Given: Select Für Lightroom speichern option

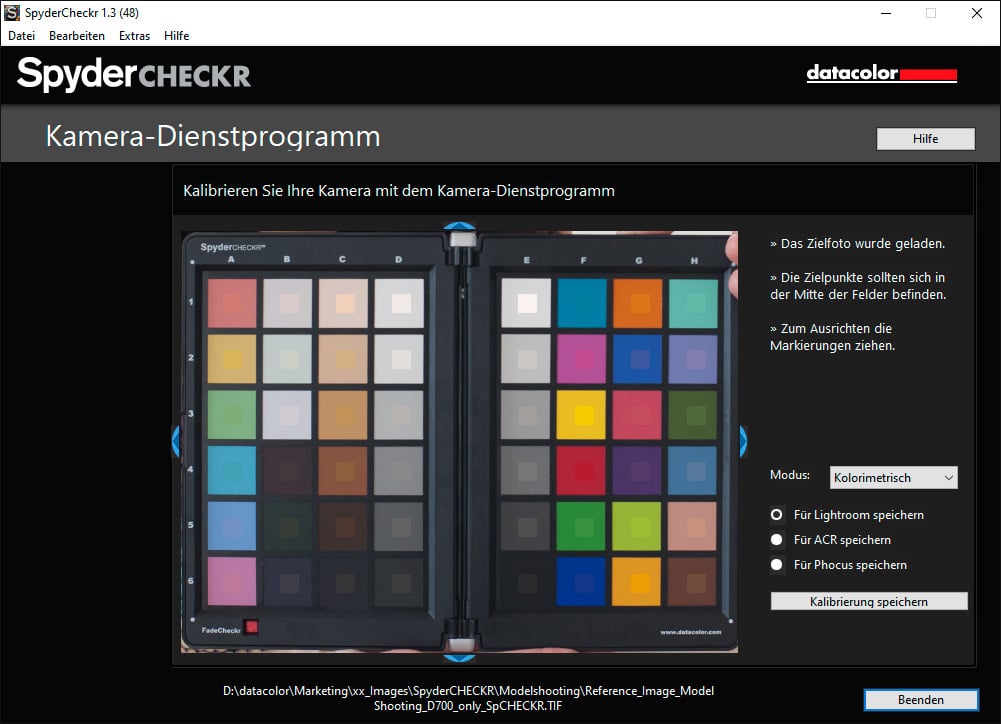Looking at the screenshot, I should (x=847, y=515).
